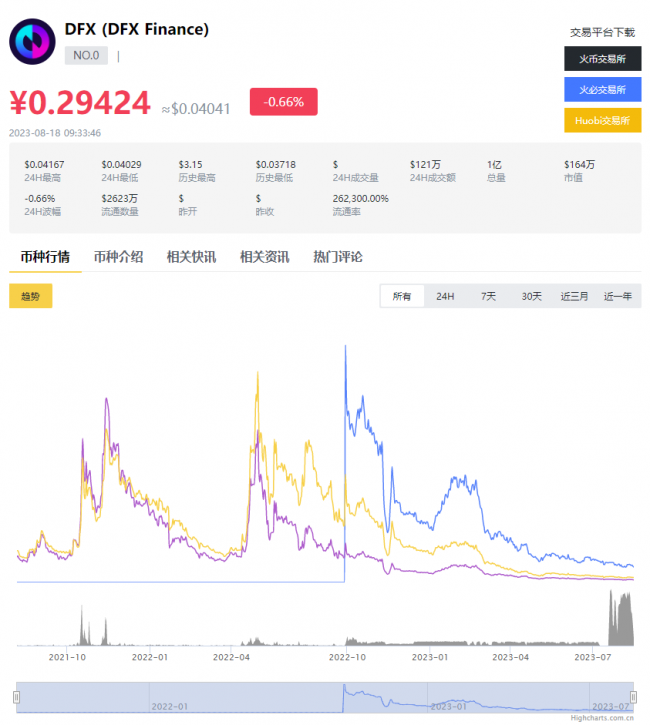
Task: Click the ≈$0.04041 dollar price
Action: pyautogui.click(x=196, y=109)
